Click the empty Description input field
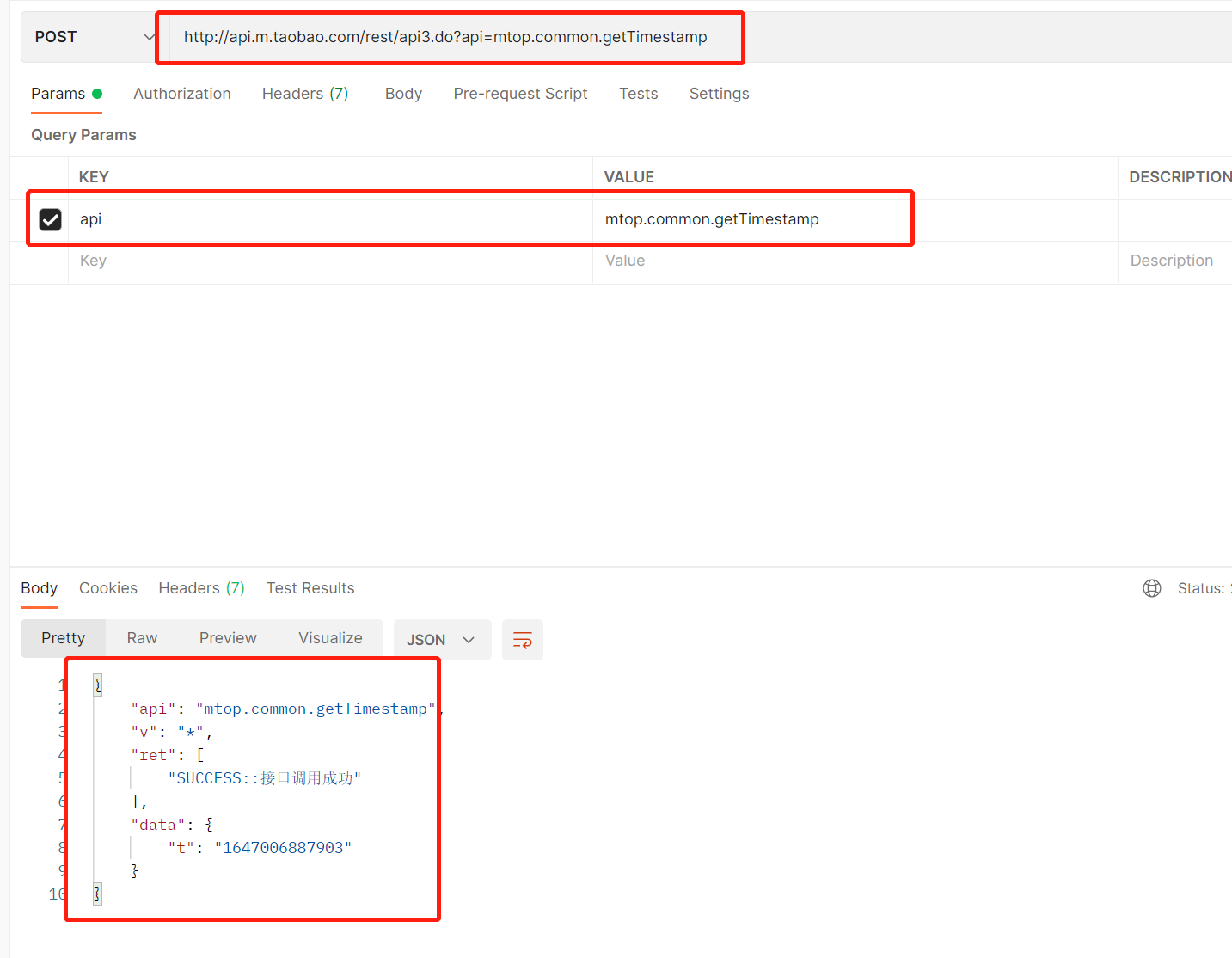Screen dimensions: 1232x958 click(x=1174, y=261)
